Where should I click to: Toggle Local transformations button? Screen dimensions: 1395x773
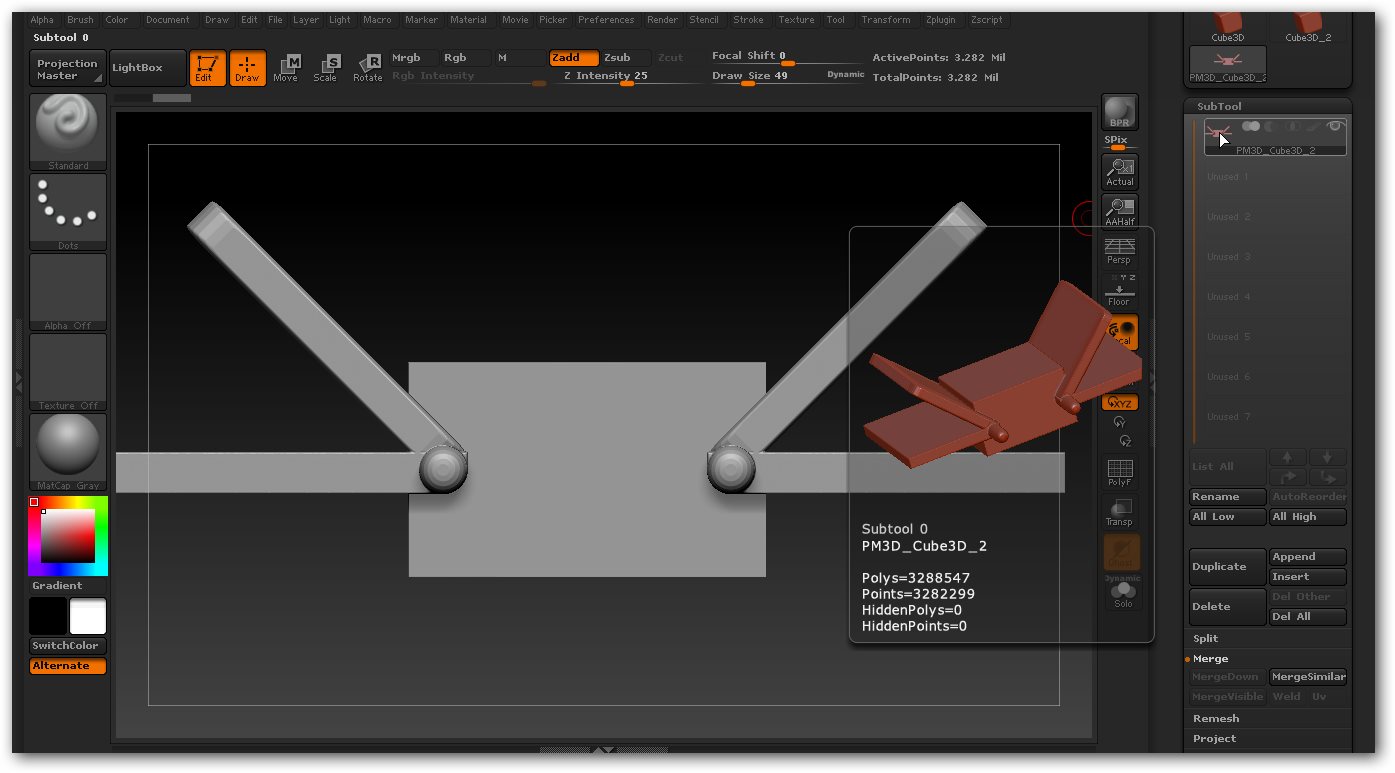1120,332
